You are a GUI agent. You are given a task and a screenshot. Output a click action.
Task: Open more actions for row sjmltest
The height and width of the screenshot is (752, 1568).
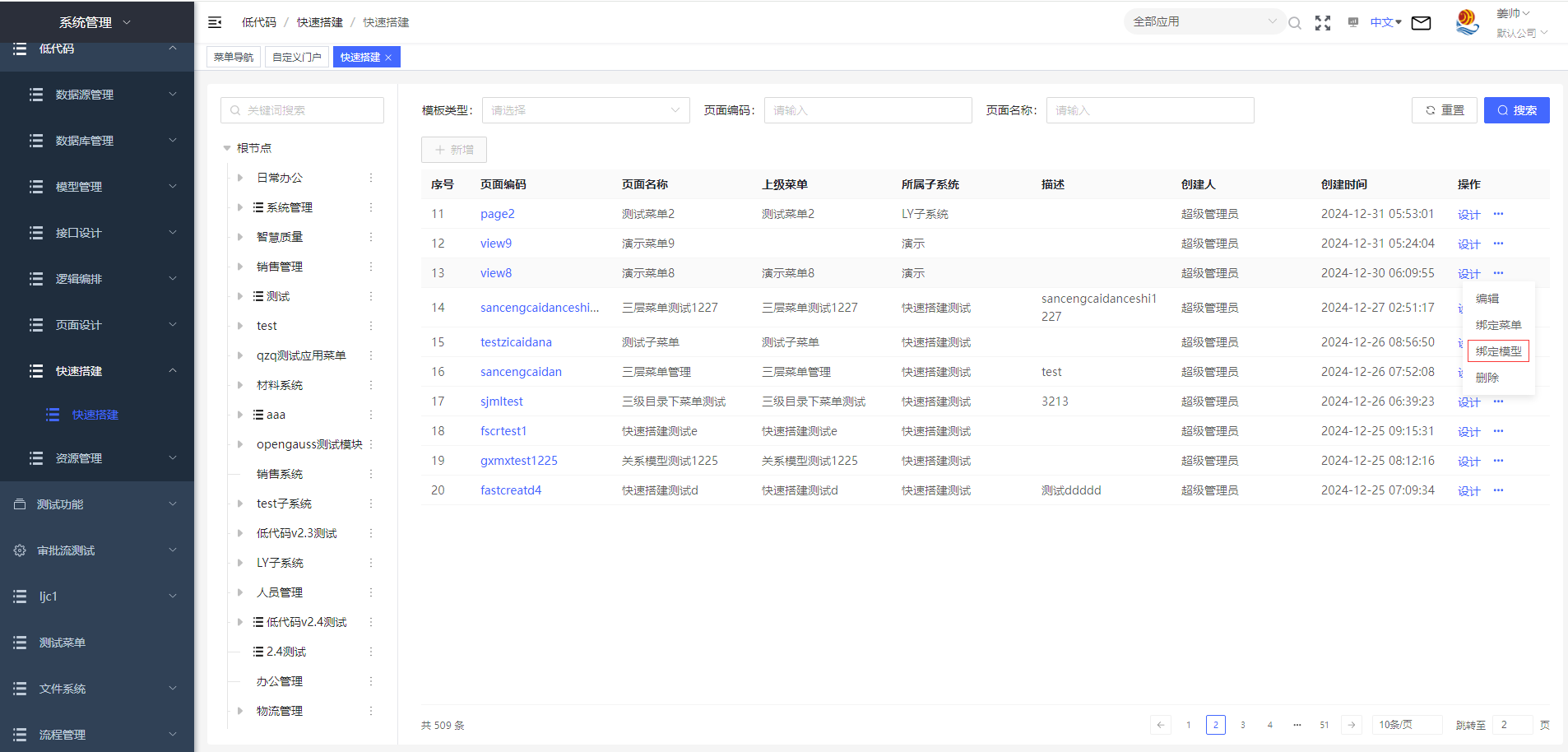click(1498, 402)
